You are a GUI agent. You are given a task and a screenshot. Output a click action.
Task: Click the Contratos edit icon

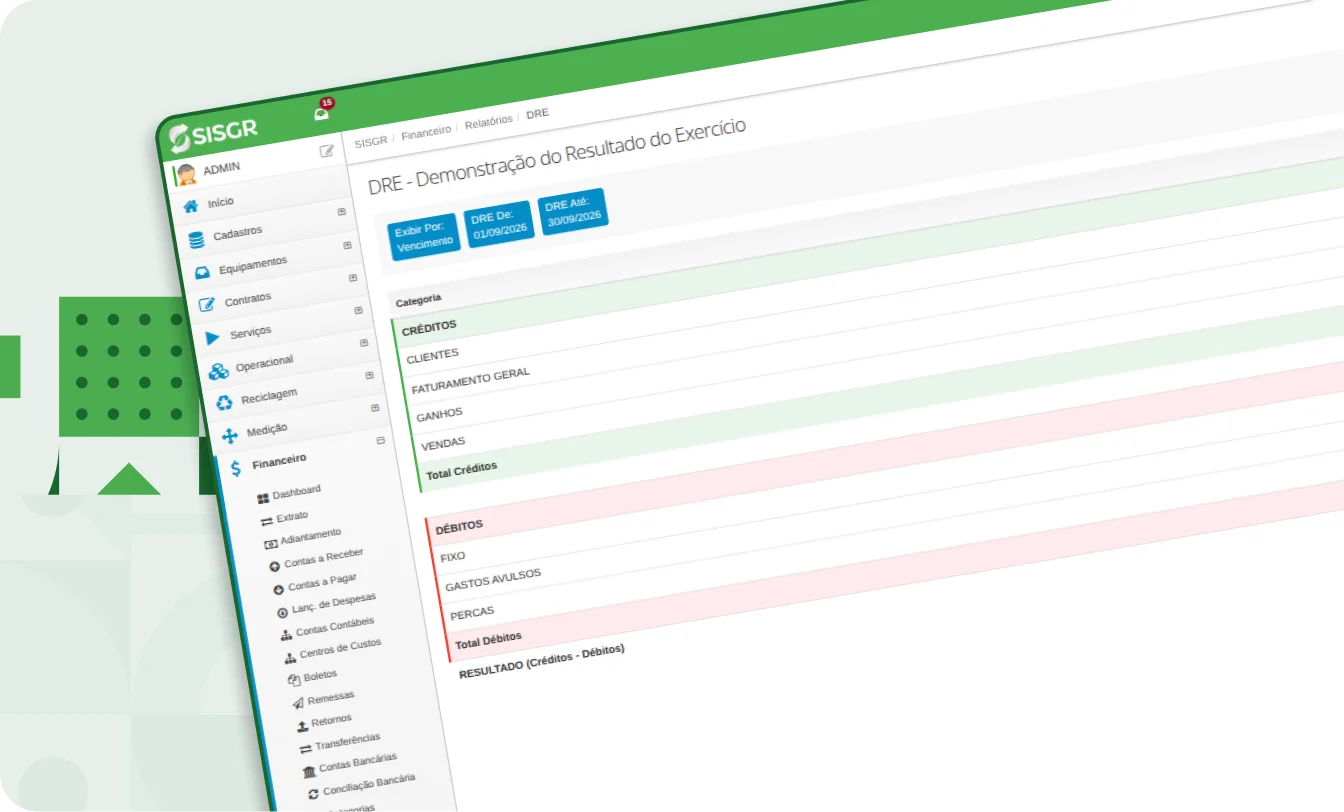(x=207, y=304)
